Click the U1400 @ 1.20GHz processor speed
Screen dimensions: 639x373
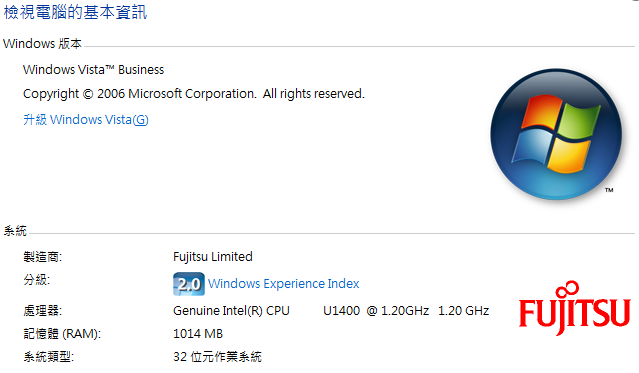[x=376, y=311]
